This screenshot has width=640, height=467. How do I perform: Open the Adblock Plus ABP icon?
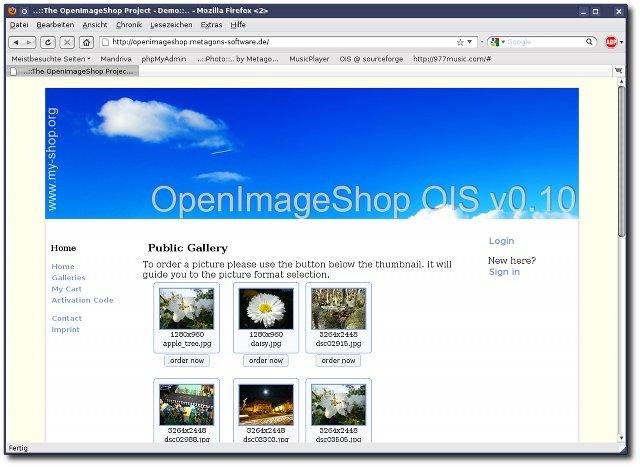[x=611, y=42]
